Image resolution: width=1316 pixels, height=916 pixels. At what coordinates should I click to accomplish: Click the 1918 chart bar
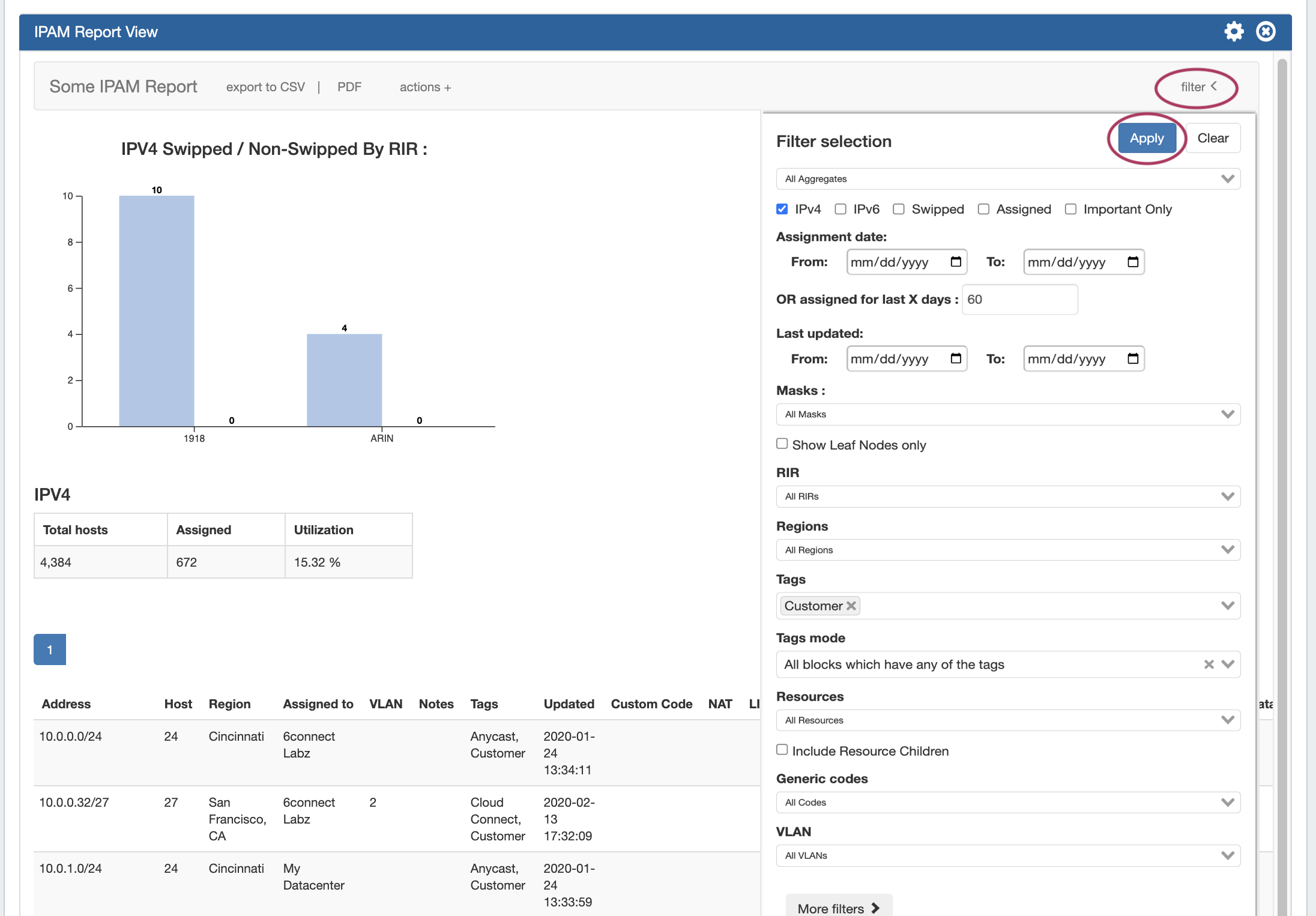(157, 311)
